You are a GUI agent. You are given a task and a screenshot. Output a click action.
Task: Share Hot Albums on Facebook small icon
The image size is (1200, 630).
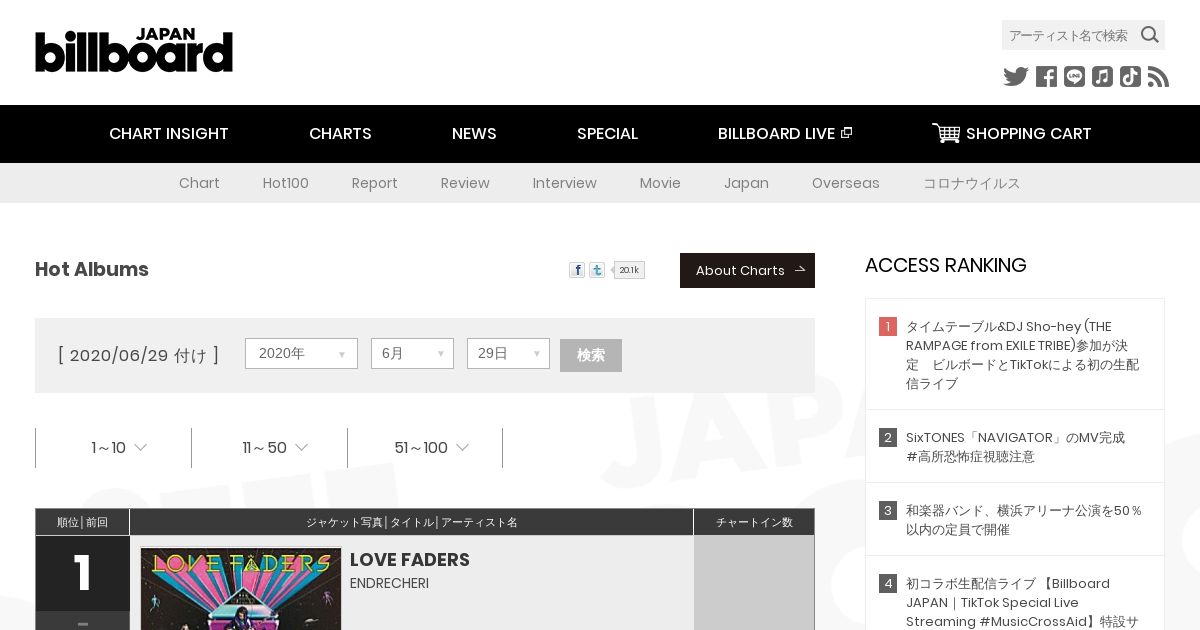pyautogui.click(x=577, y=270)
